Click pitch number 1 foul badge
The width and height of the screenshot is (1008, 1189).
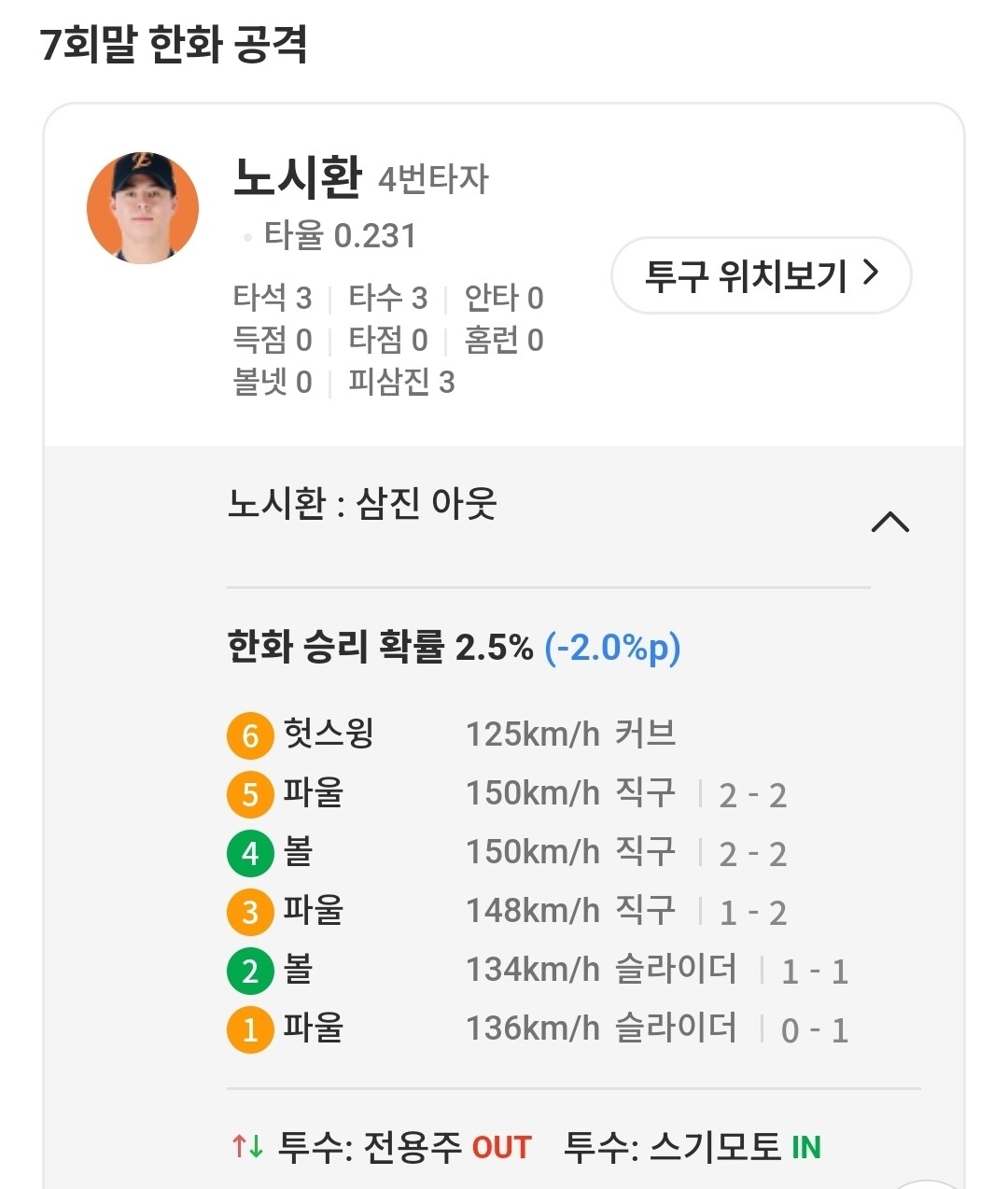tap(249, 1029)
